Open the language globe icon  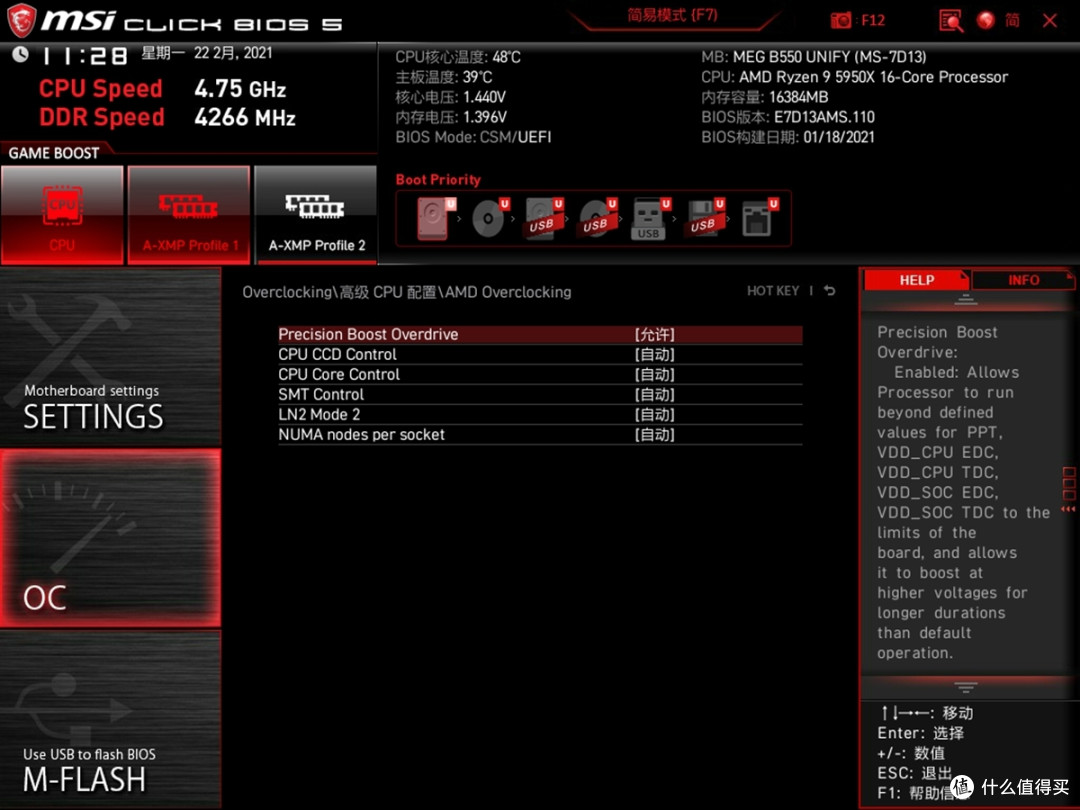[986, 20]
